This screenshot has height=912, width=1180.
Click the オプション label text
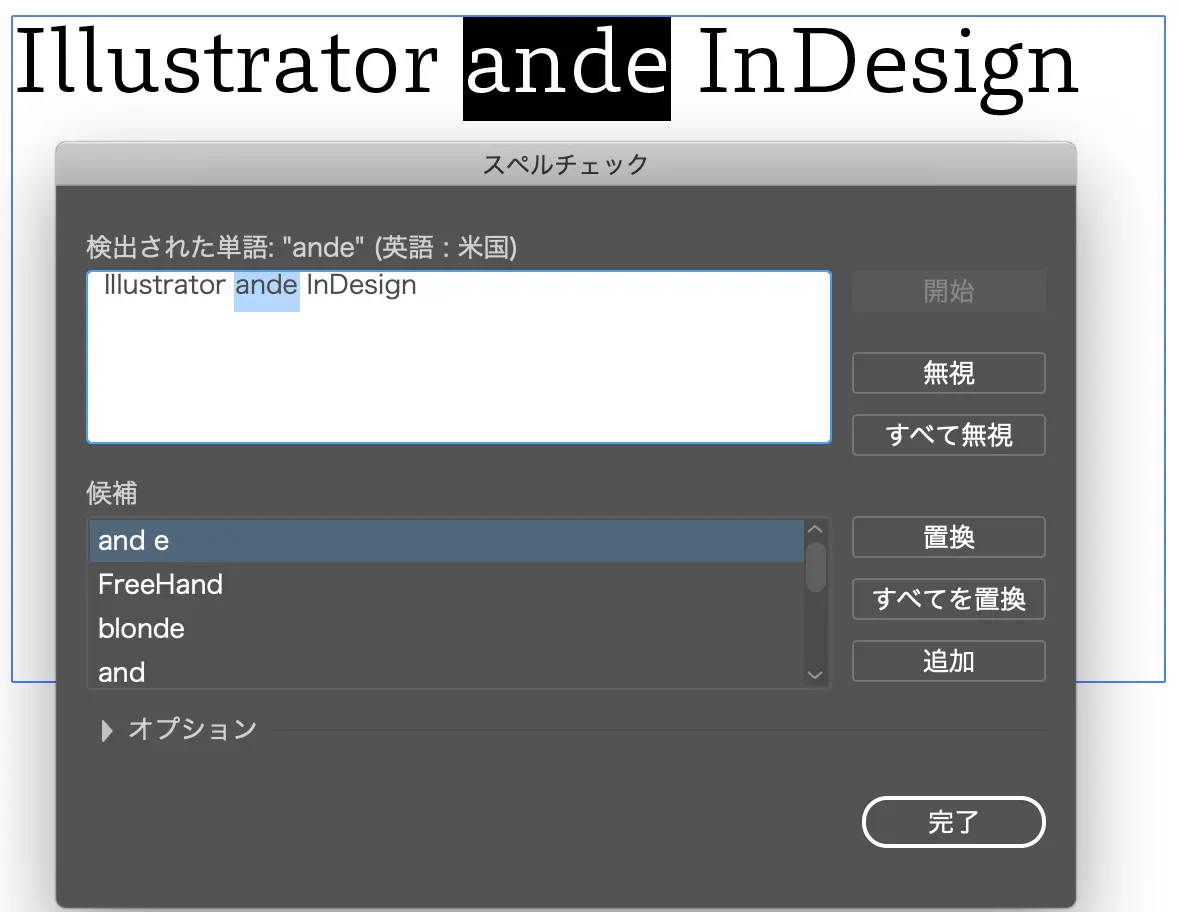(x=193, y=729)
